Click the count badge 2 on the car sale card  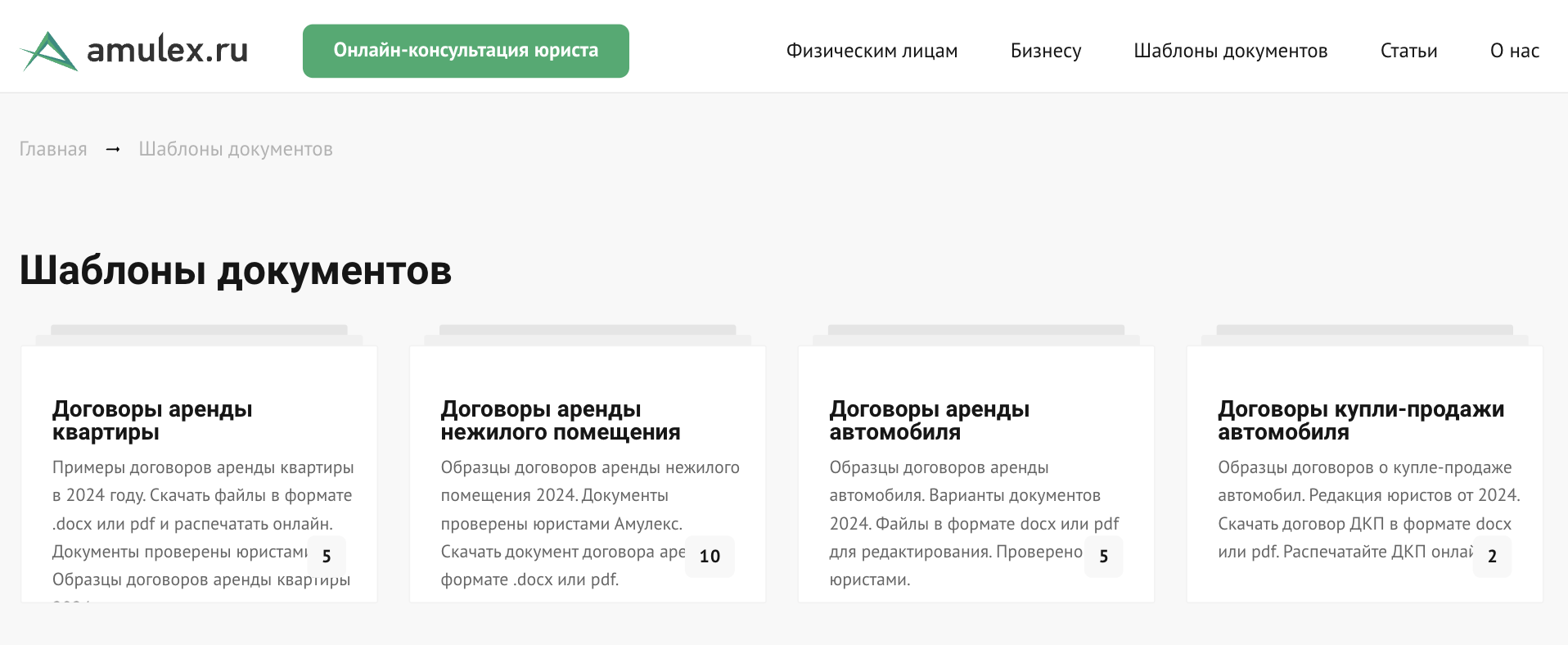point(1492,557)
